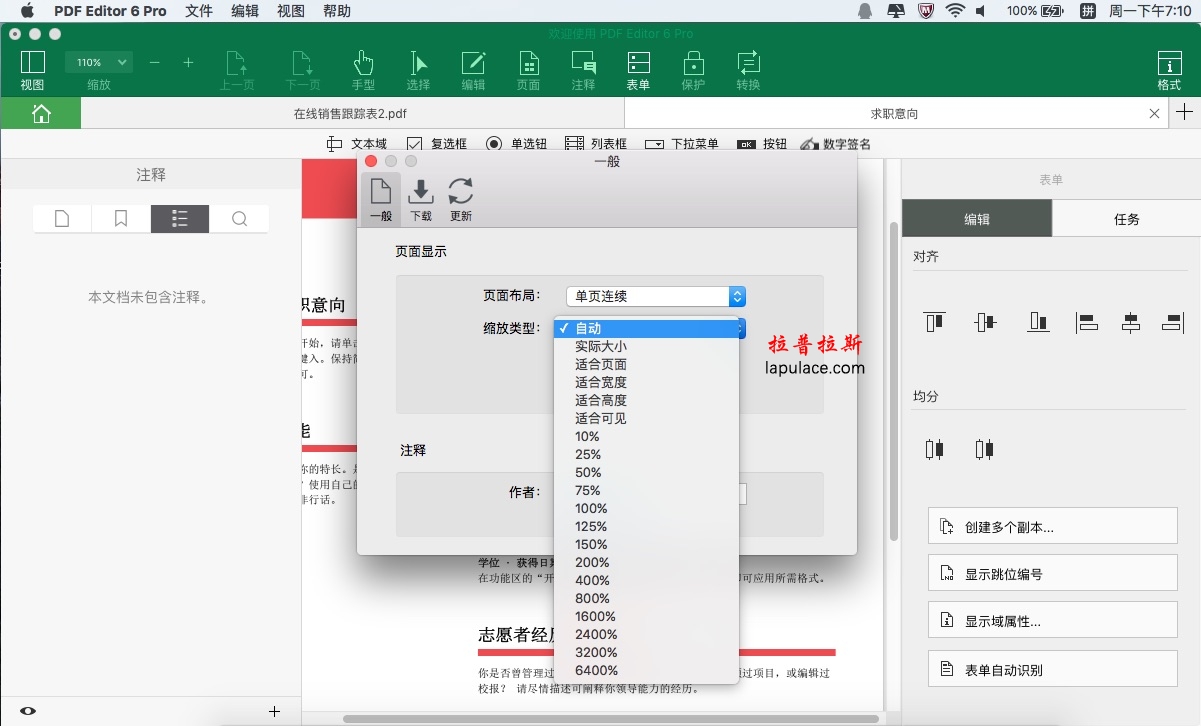
Task: Open the Update (更新) preferences pane
Action: tap(461, 198)
